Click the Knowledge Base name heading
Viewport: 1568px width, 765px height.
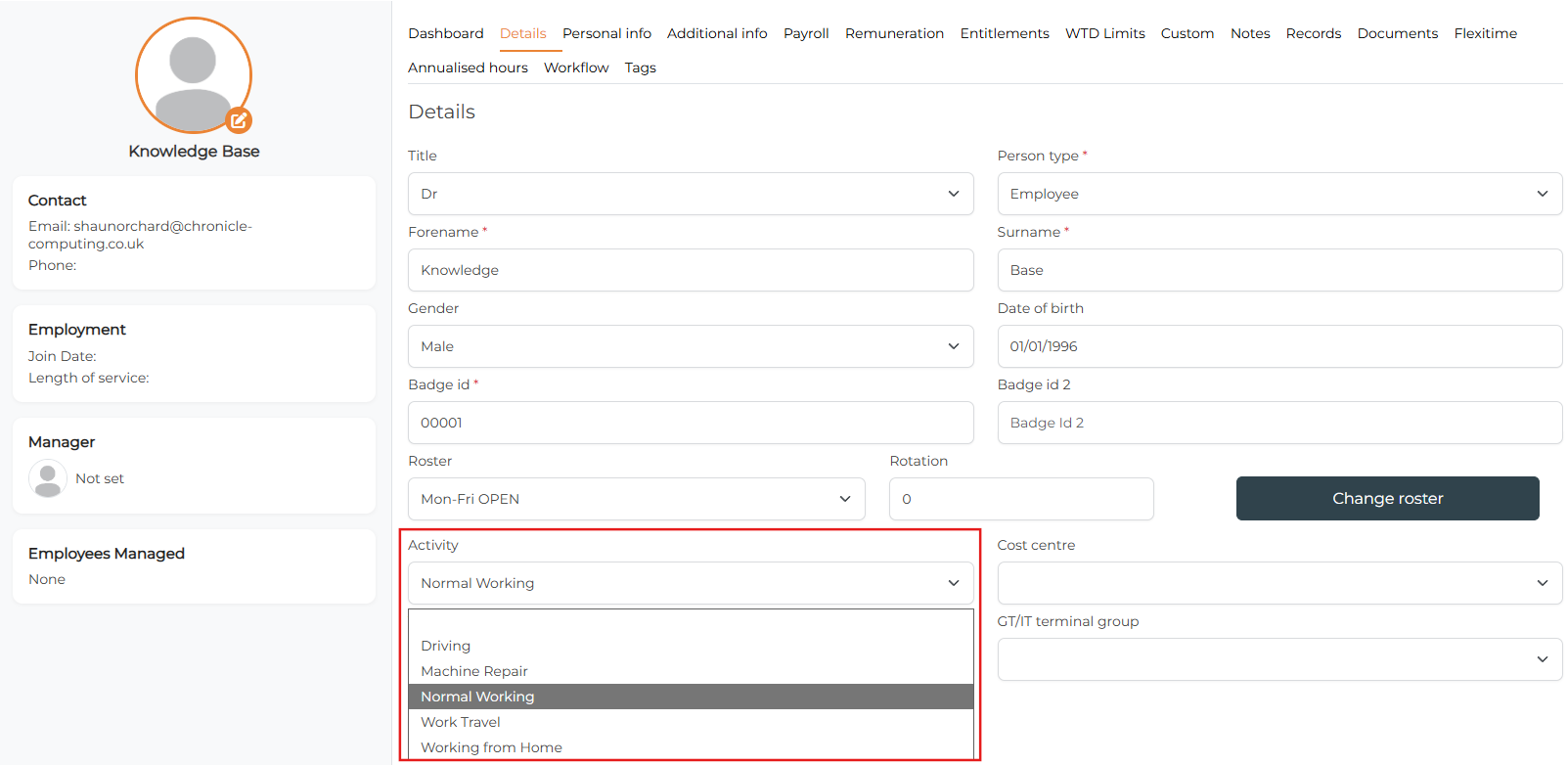[194, 151]
